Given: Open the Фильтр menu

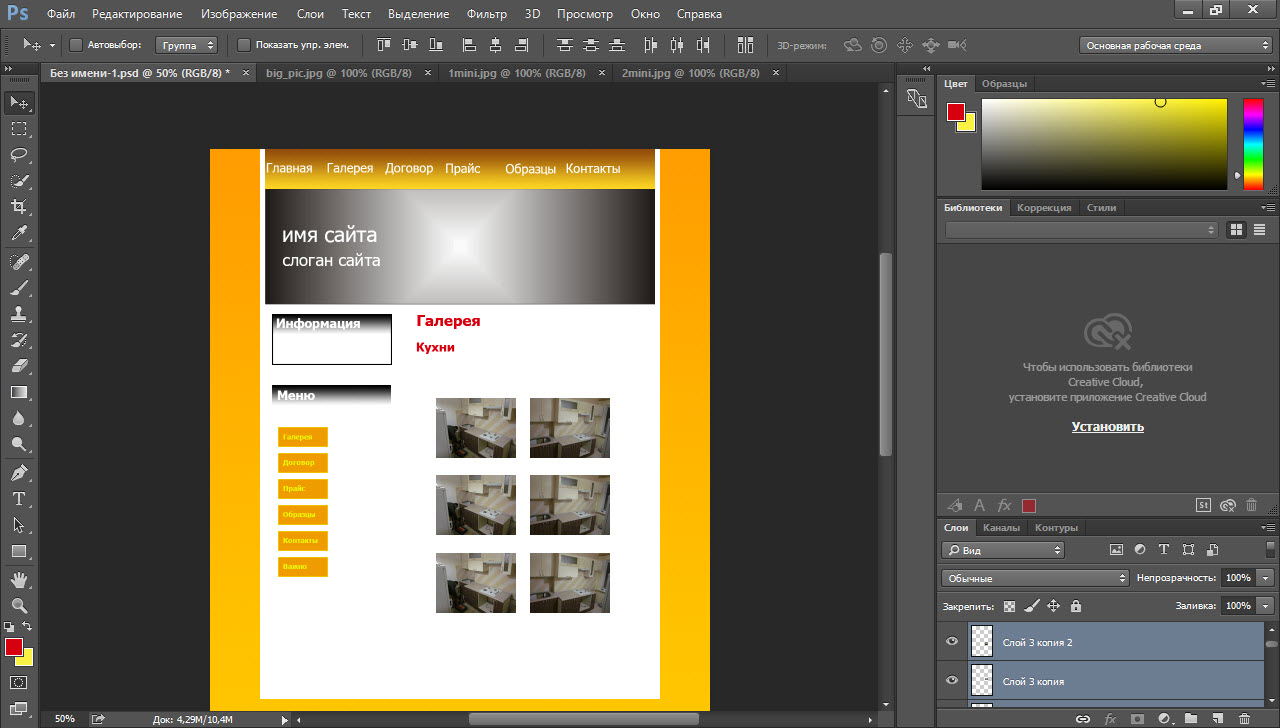Looking at the screenshot, I should point(486,14).
